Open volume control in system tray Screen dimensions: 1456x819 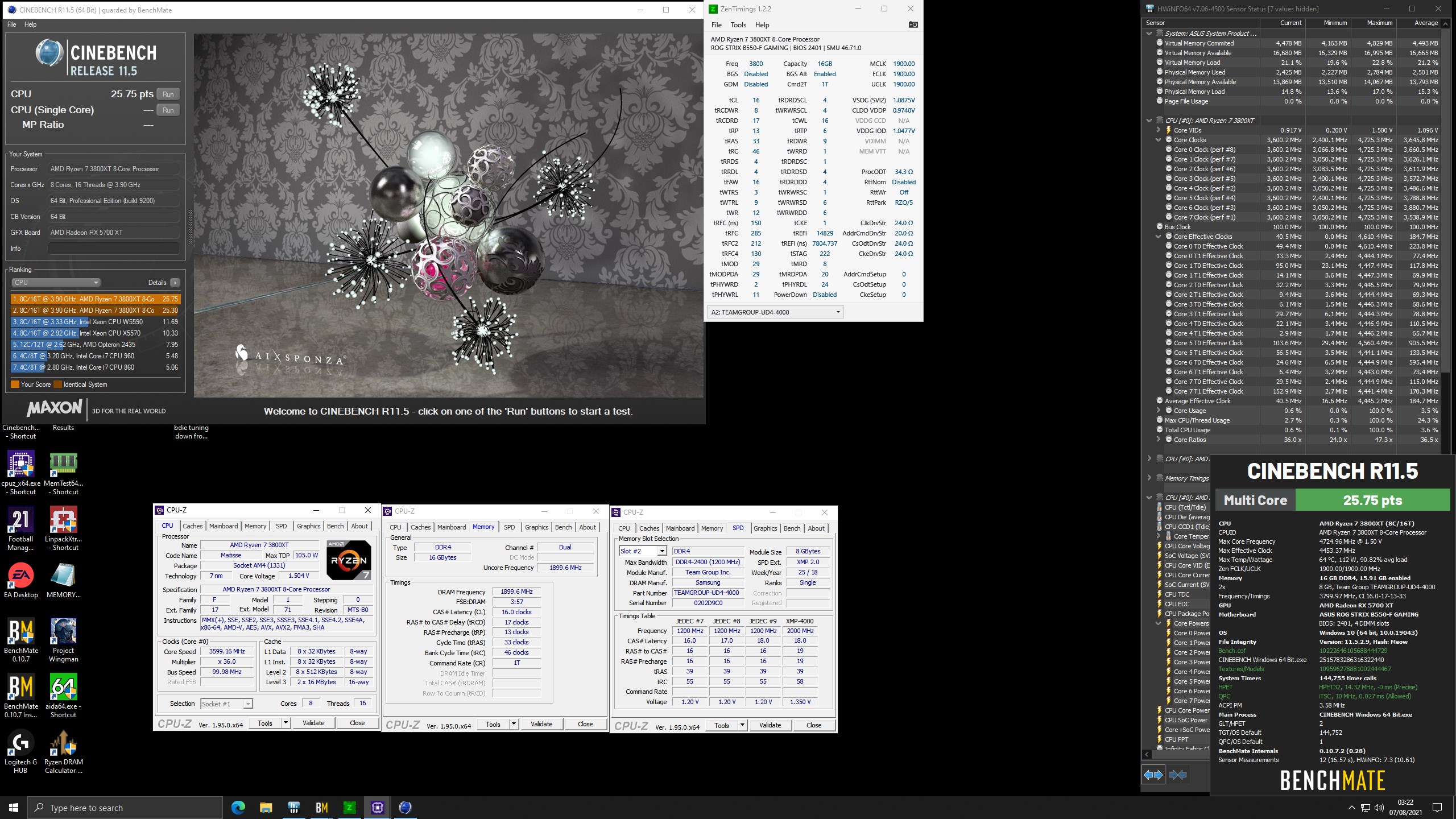click(x=1379, y=808)
